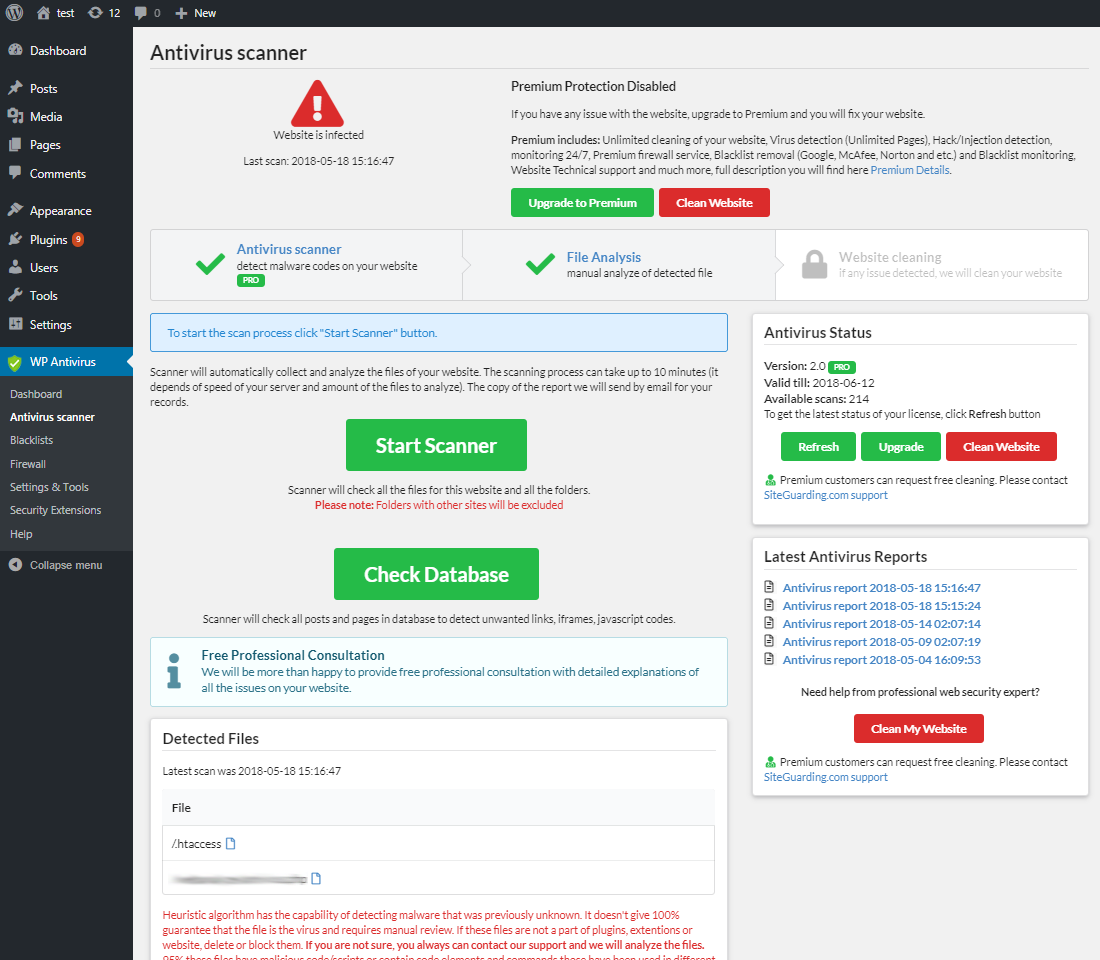Switch to the File Analysis step
This screenshot has width=1100, height=960.
[x=603, y=257]
